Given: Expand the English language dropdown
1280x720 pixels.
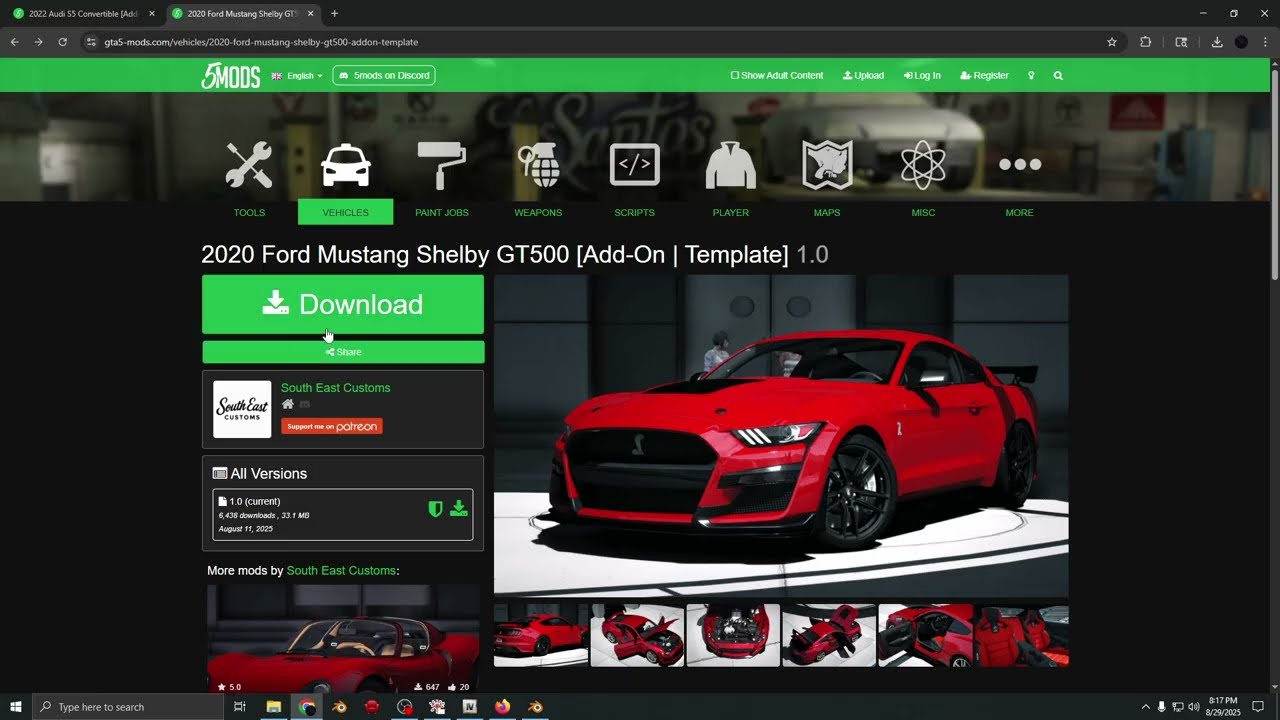Looking at the screenshot, I should click(x=297, y=76).
